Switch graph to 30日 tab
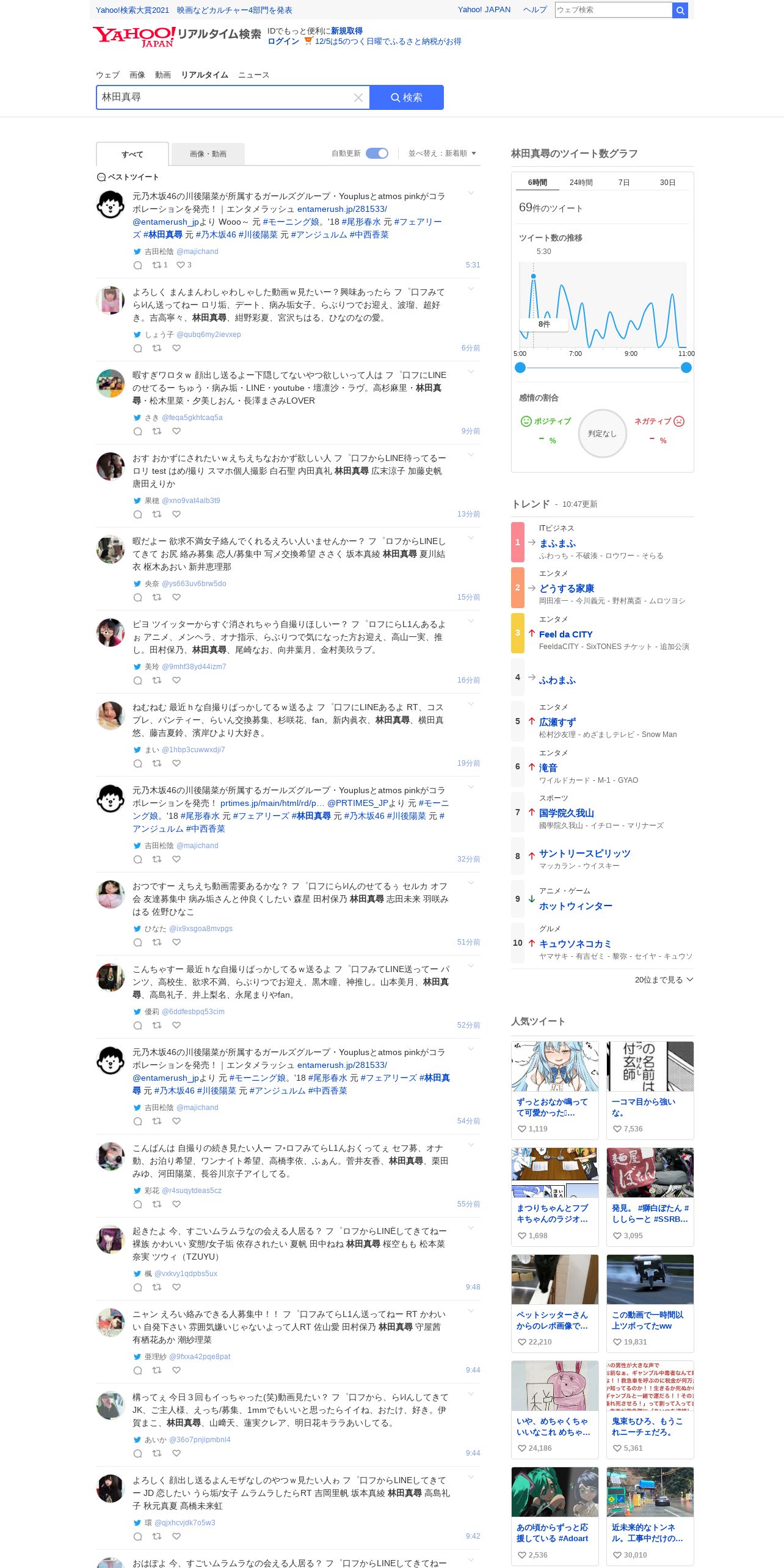 click(x=667, y=183)
